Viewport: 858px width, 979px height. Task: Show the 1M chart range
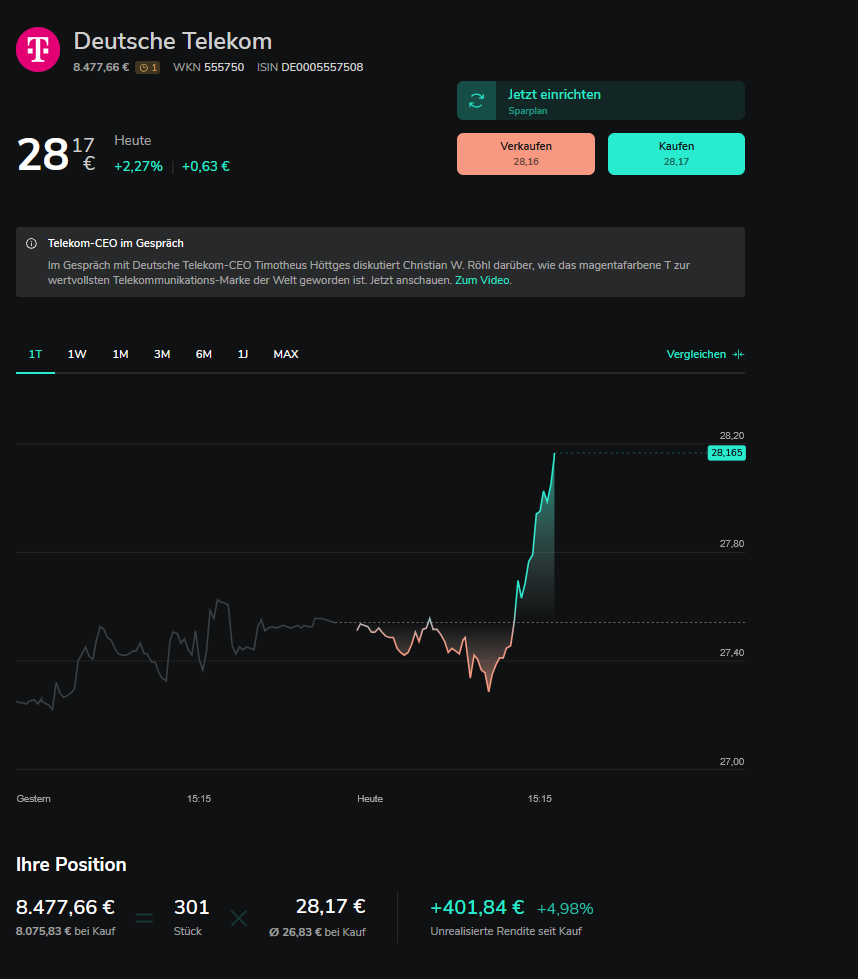pyautogui.click(x=120, y=354)
